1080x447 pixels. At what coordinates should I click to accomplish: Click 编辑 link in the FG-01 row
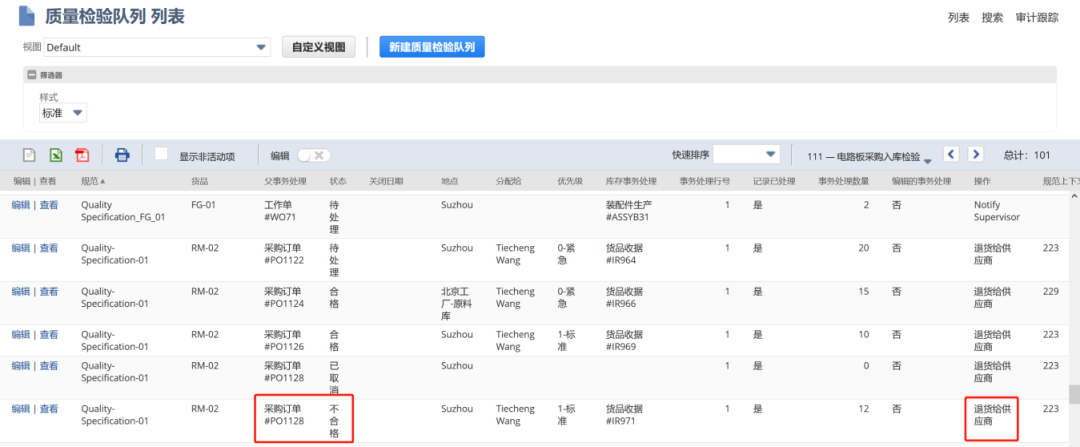click(x=21, y=205)
